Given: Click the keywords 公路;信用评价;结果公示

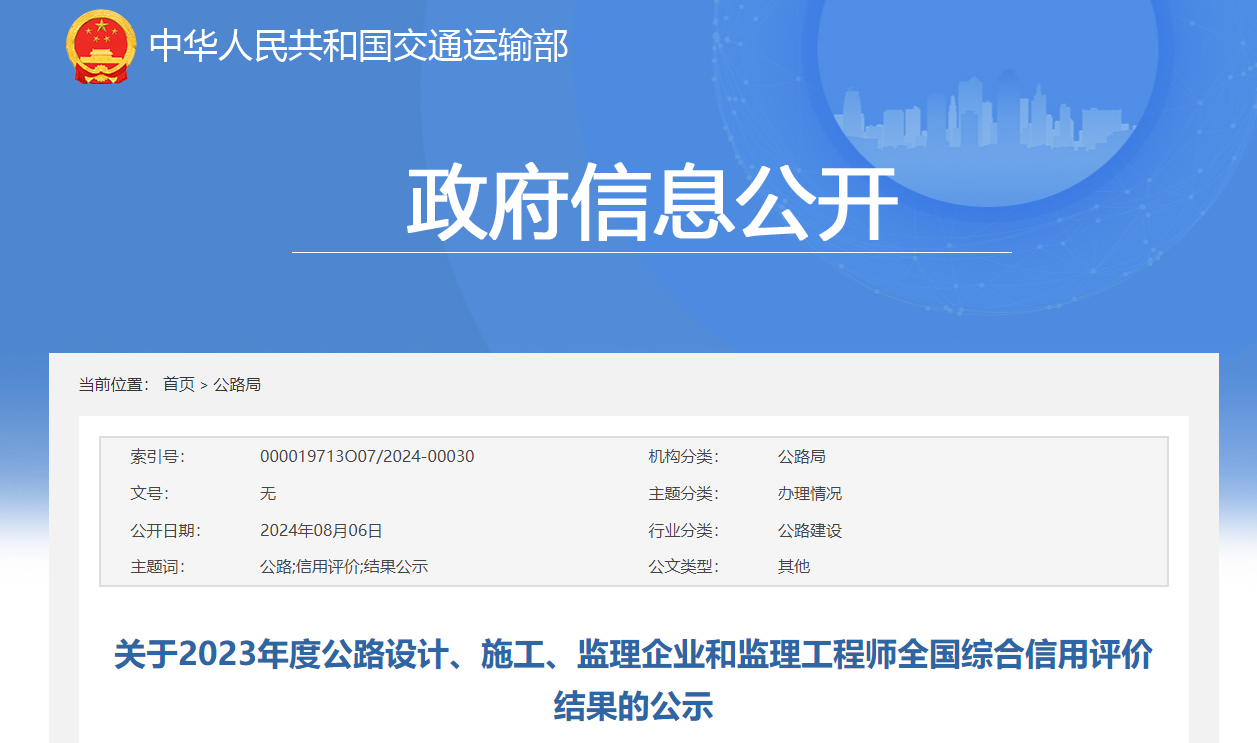Looking at the screenshot, I should [x=343, y=567].
